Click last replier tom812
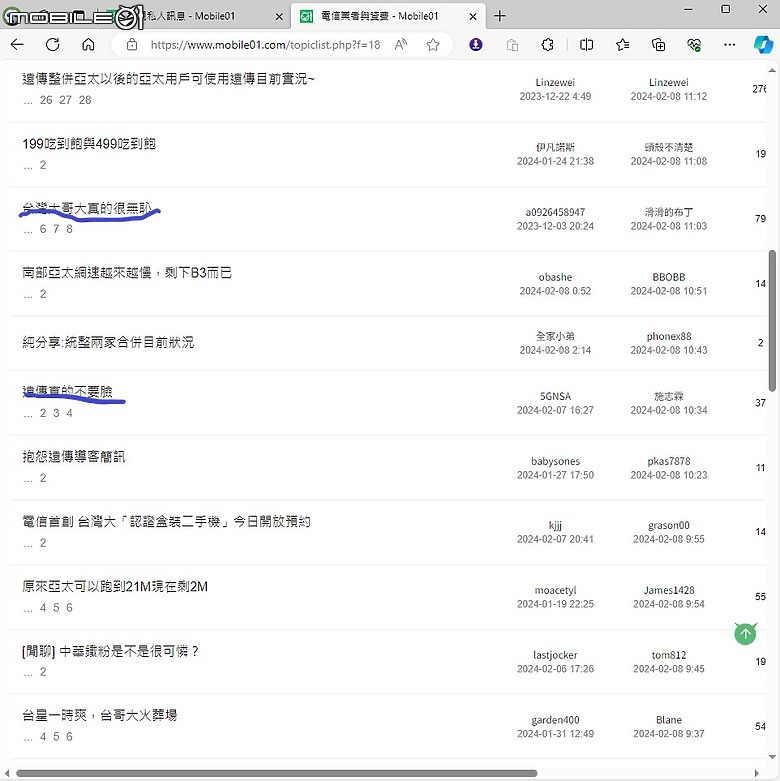780x781 pixels. [669, 655]
